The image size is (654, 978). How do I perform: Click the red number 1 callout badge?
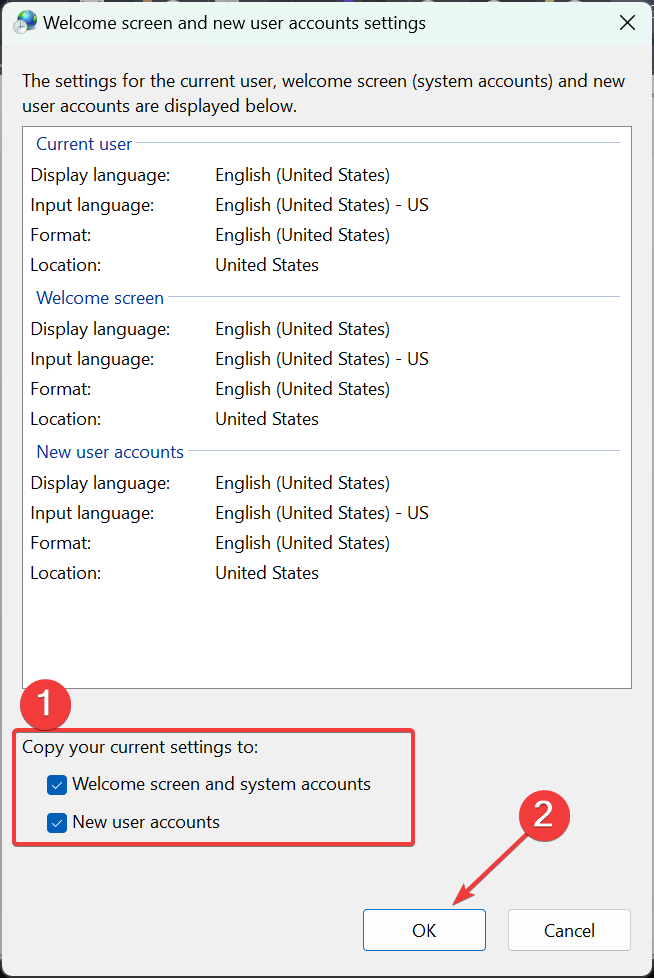pyautogui.click(x=45, y=705)
